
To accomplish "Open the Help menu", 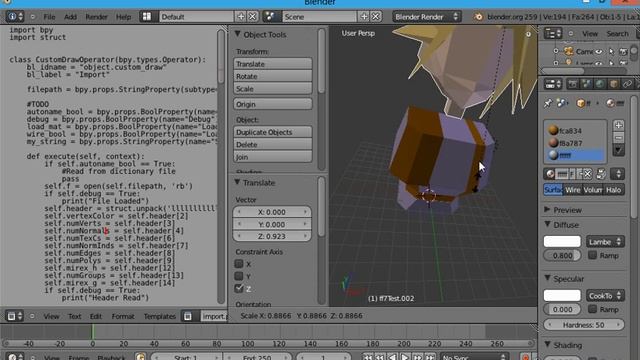I will click(x=124, y=17).
